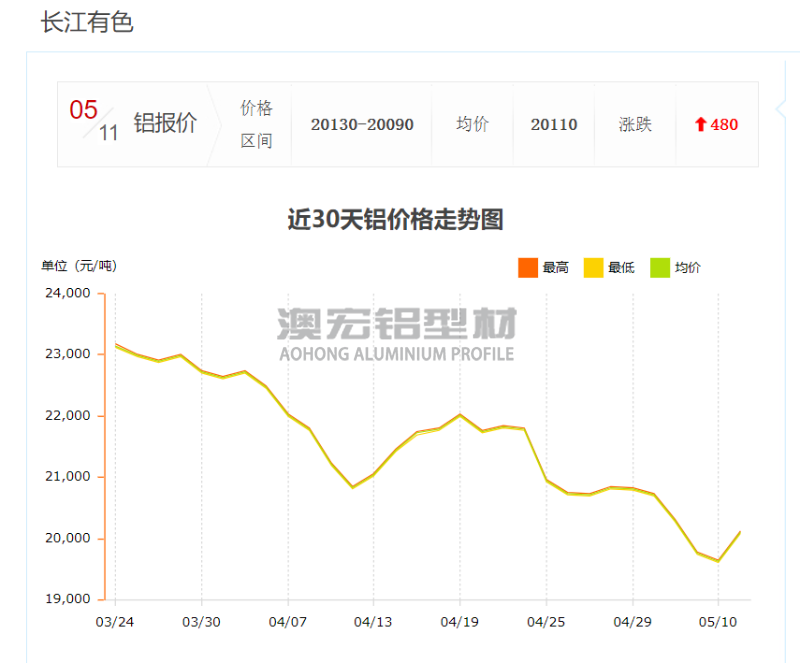Click the average price value 20110

pyautogui.click(x=553, y=124)
